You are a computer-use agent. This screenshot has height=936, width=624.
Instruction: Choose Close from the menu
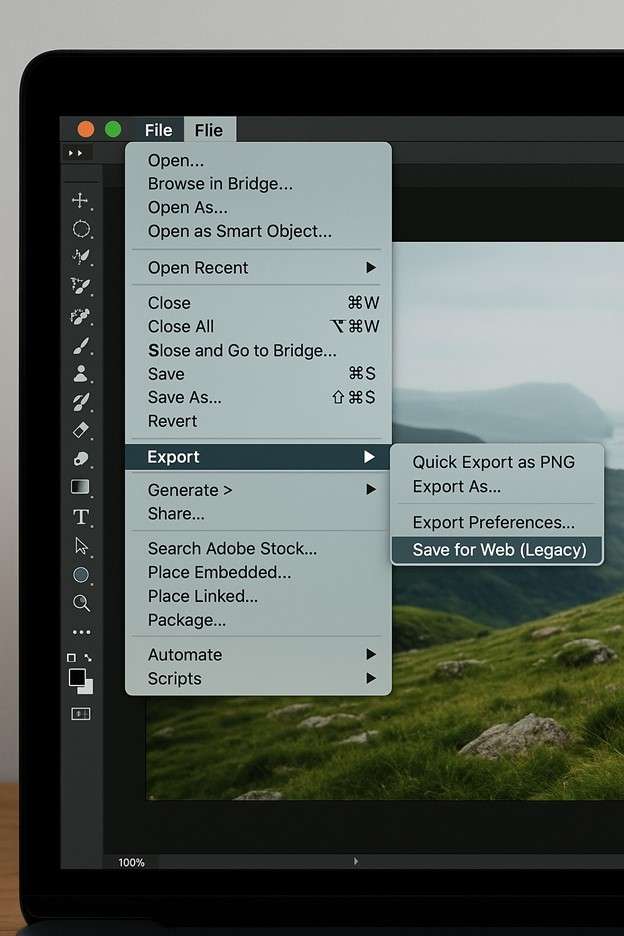[259, 303]
